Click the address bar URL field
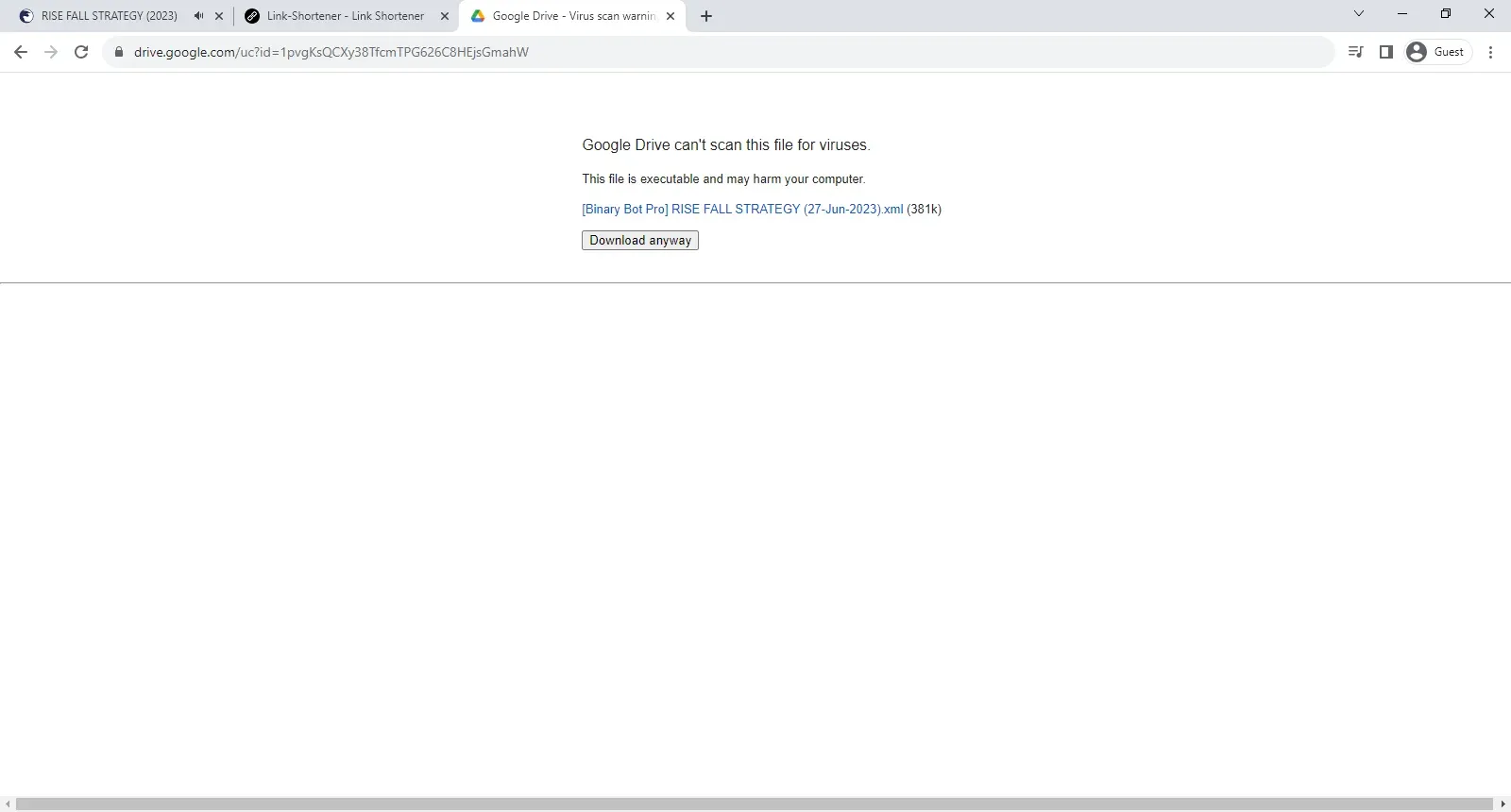Image resolution: width=1511 pixels, height=812 pixels. [718, 52]
